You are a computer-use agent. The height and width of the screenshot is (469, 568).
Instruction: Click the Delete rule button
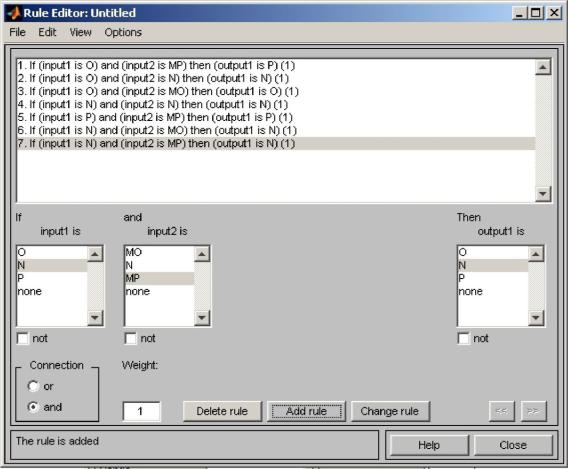(x=222, y=411)
